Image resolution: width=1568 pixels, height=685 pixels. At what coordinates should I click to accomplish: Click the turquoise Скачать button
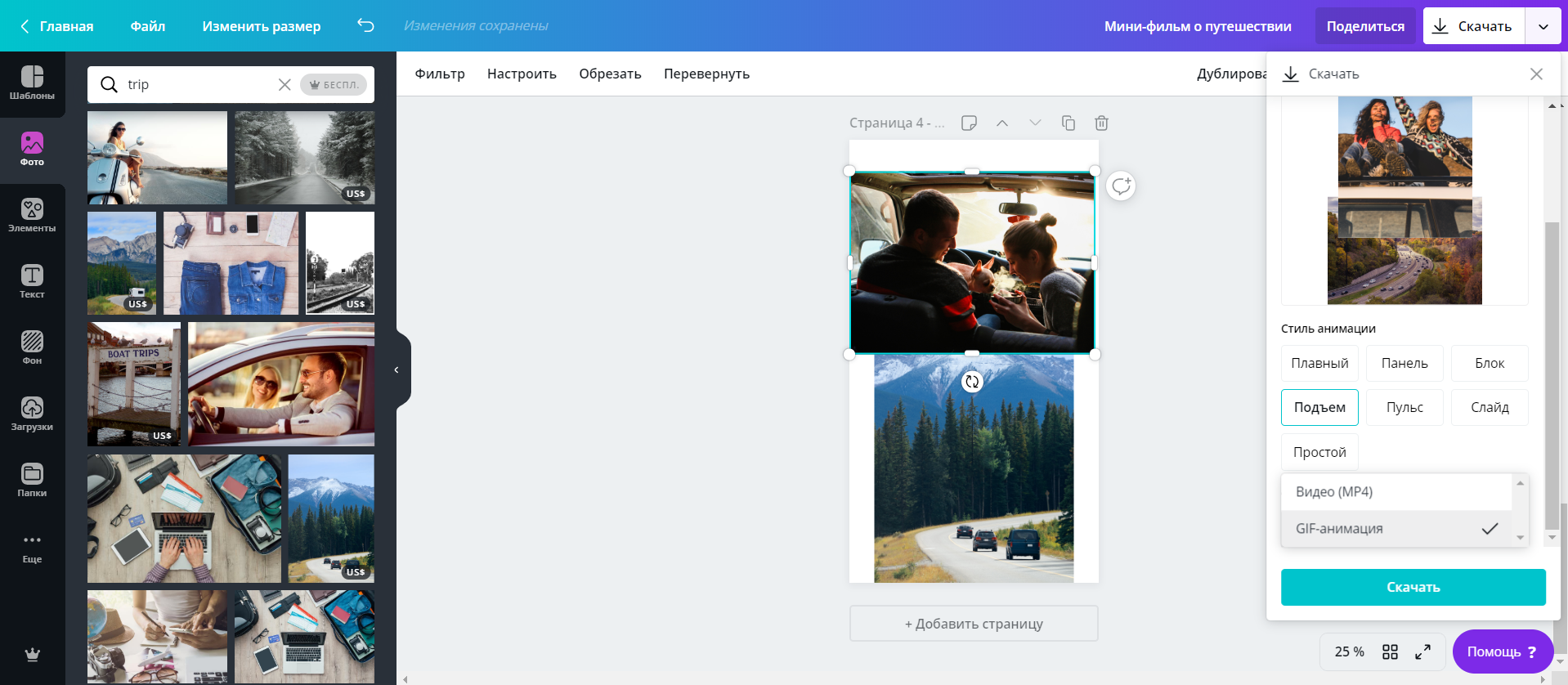(1413, 587)
